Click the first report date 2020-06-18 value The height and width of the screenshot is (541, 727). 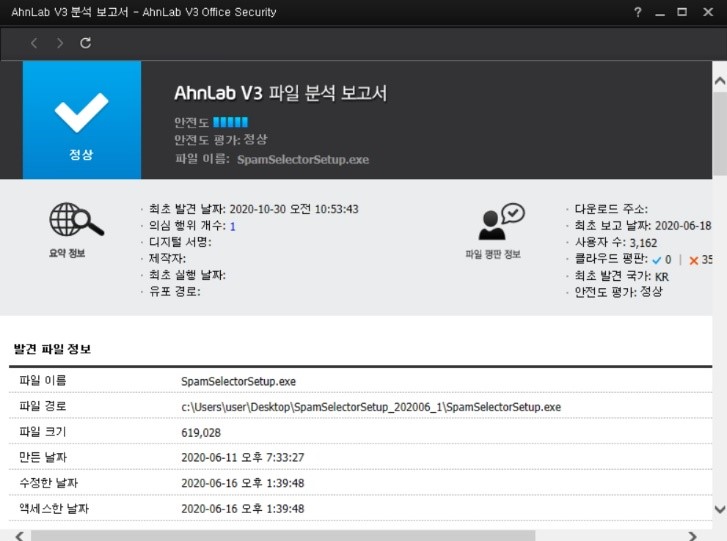pos(683,226)
